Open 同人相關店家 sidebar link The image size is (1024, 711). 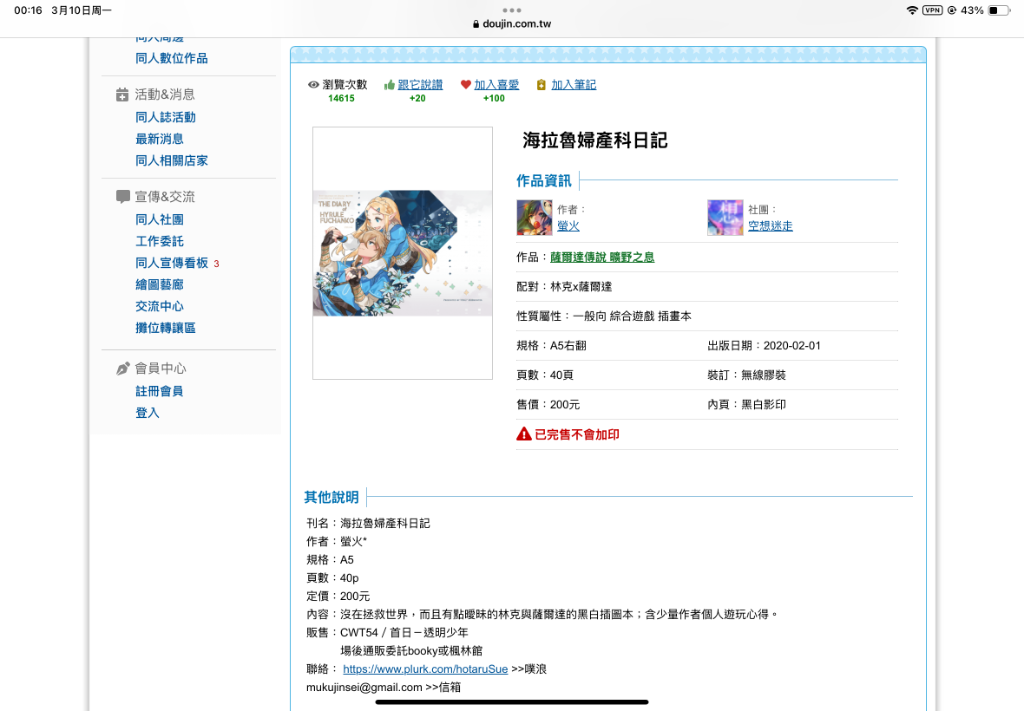coord(172,160)
